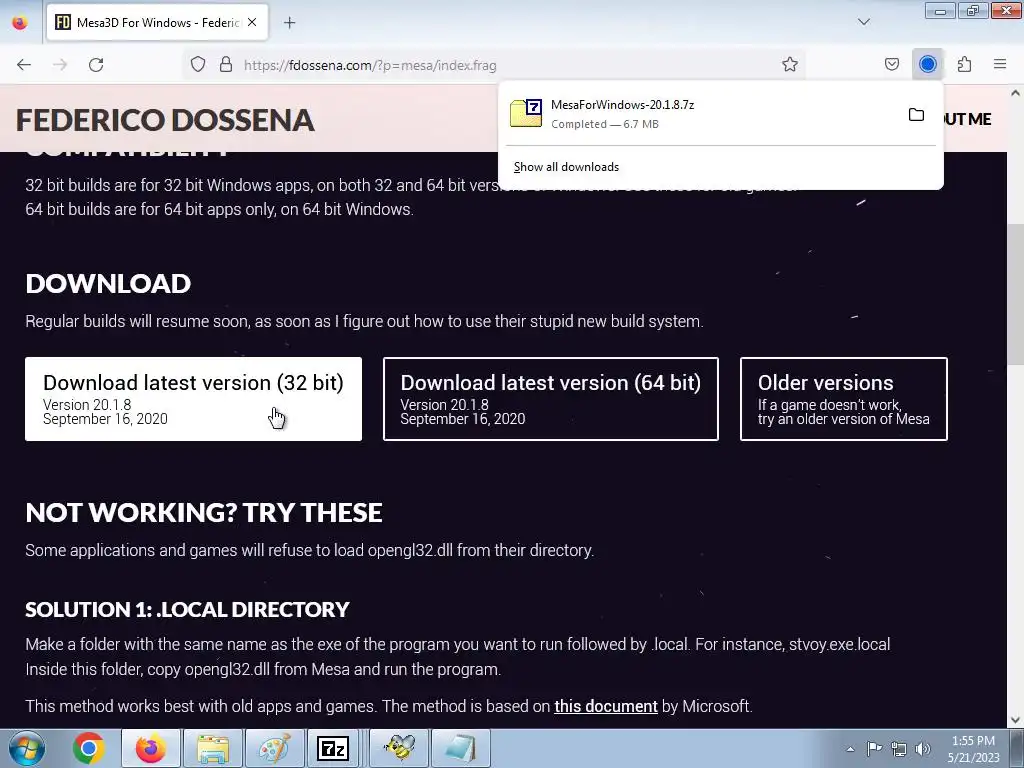Open the Windows Start menu

[x=27, y=748]
